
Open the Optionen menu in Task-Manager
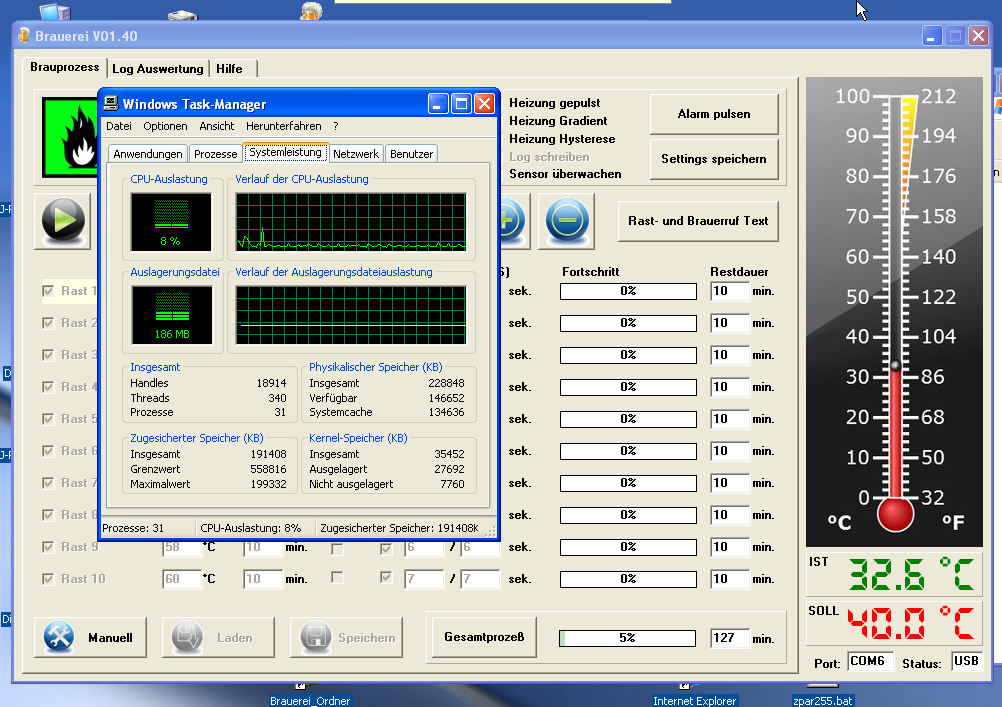coord(165,127)
